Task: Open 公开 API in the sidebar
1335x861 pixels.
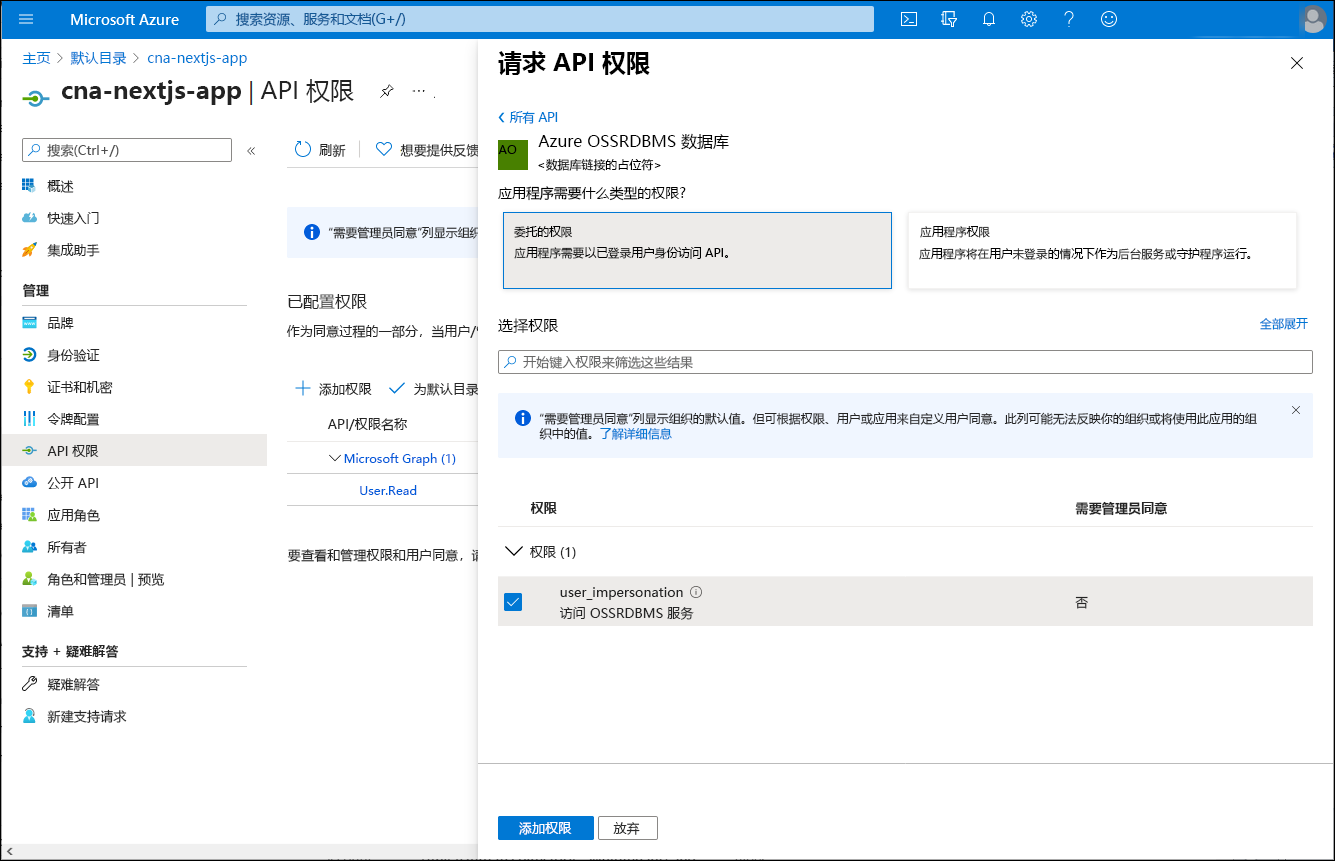Action: coord(73,483)
